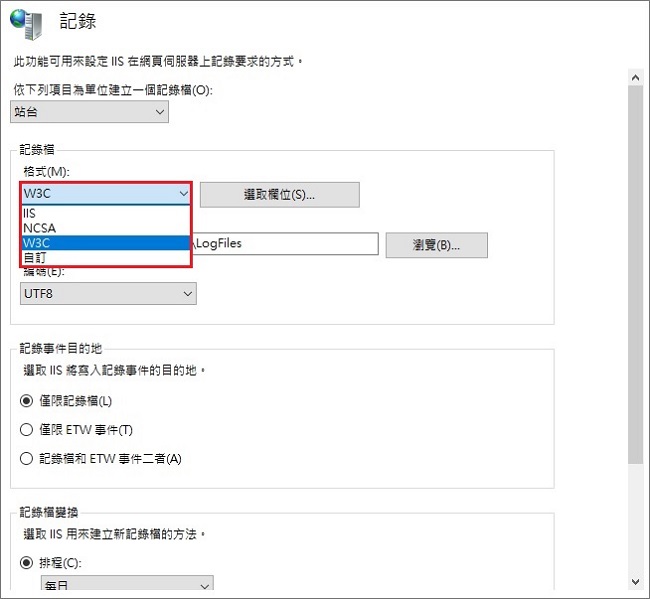Click the 瀏覽 browse button
The height and width of the screenshot is (599, 650).
(435, 244)
